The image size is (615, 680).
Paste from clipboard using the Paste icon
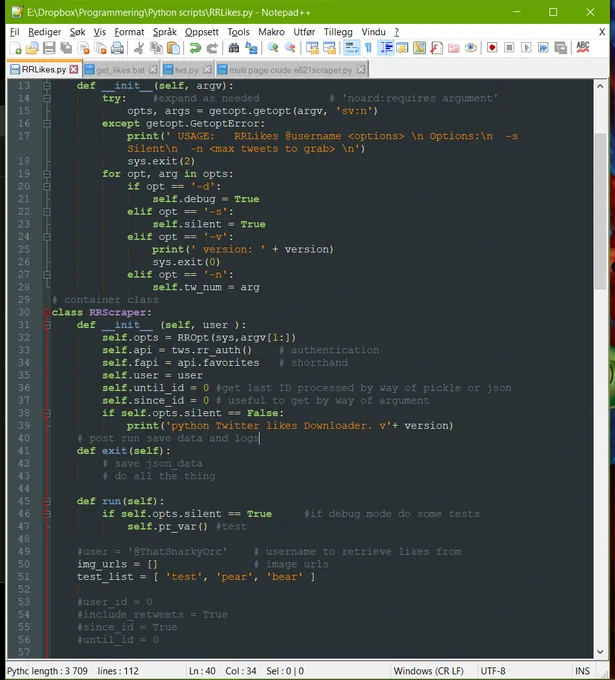(173, 48)
